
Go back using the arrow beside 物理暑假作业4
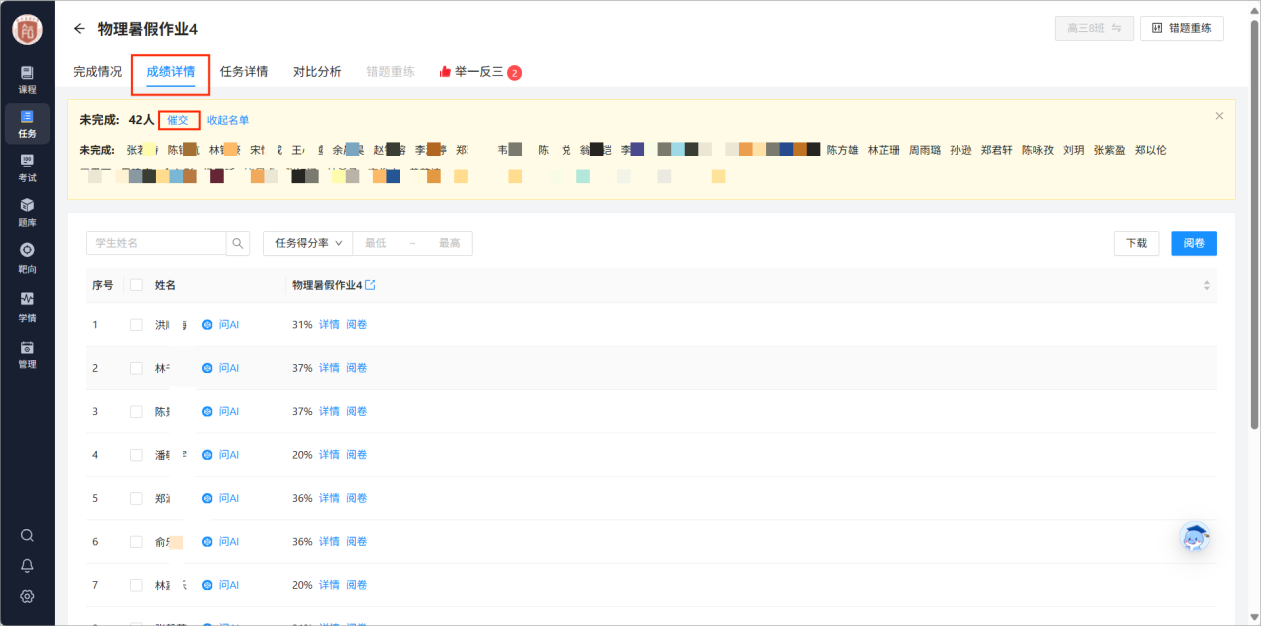click(x=80, y=29)
